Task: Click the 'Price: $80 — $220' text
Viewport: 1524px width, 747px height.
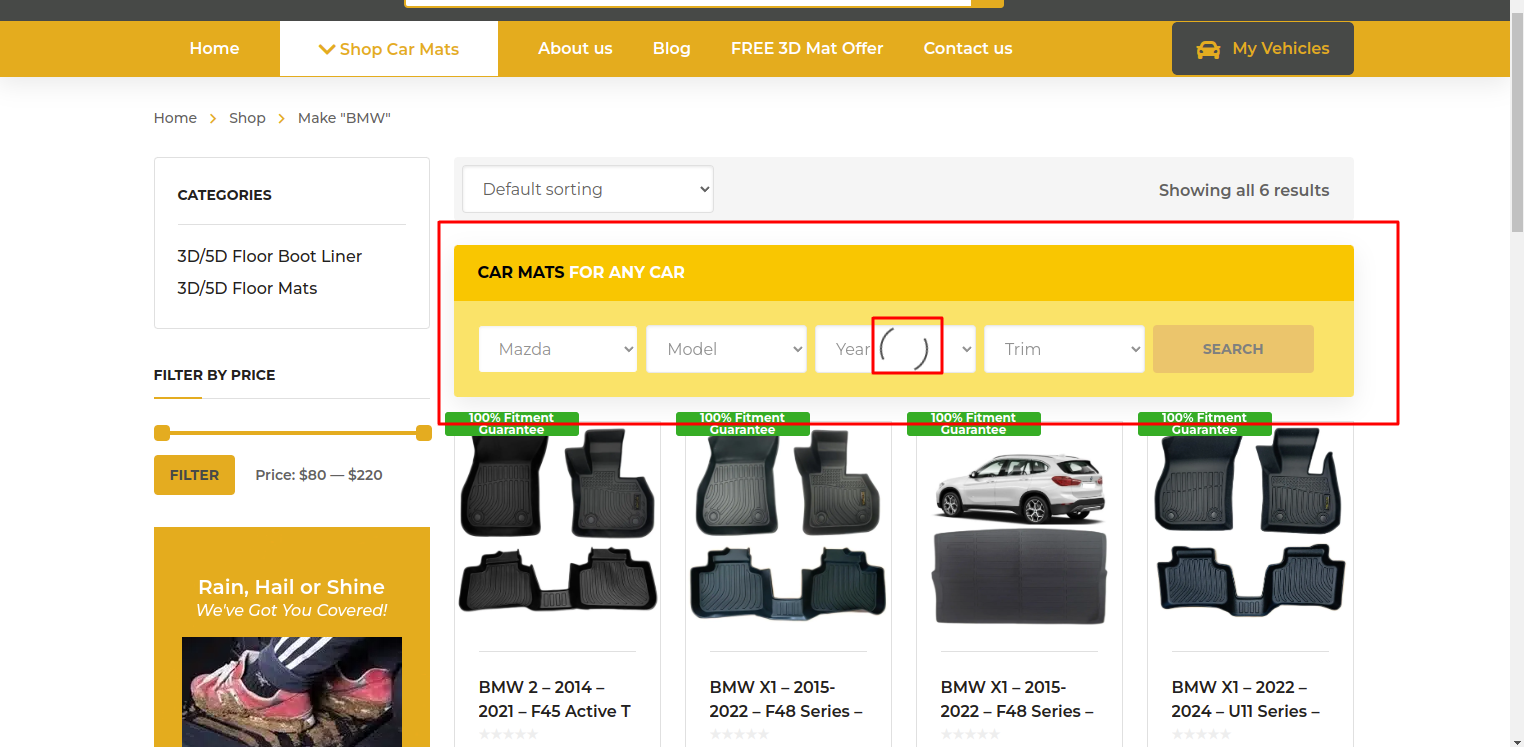Action: (x=319, y=475)
